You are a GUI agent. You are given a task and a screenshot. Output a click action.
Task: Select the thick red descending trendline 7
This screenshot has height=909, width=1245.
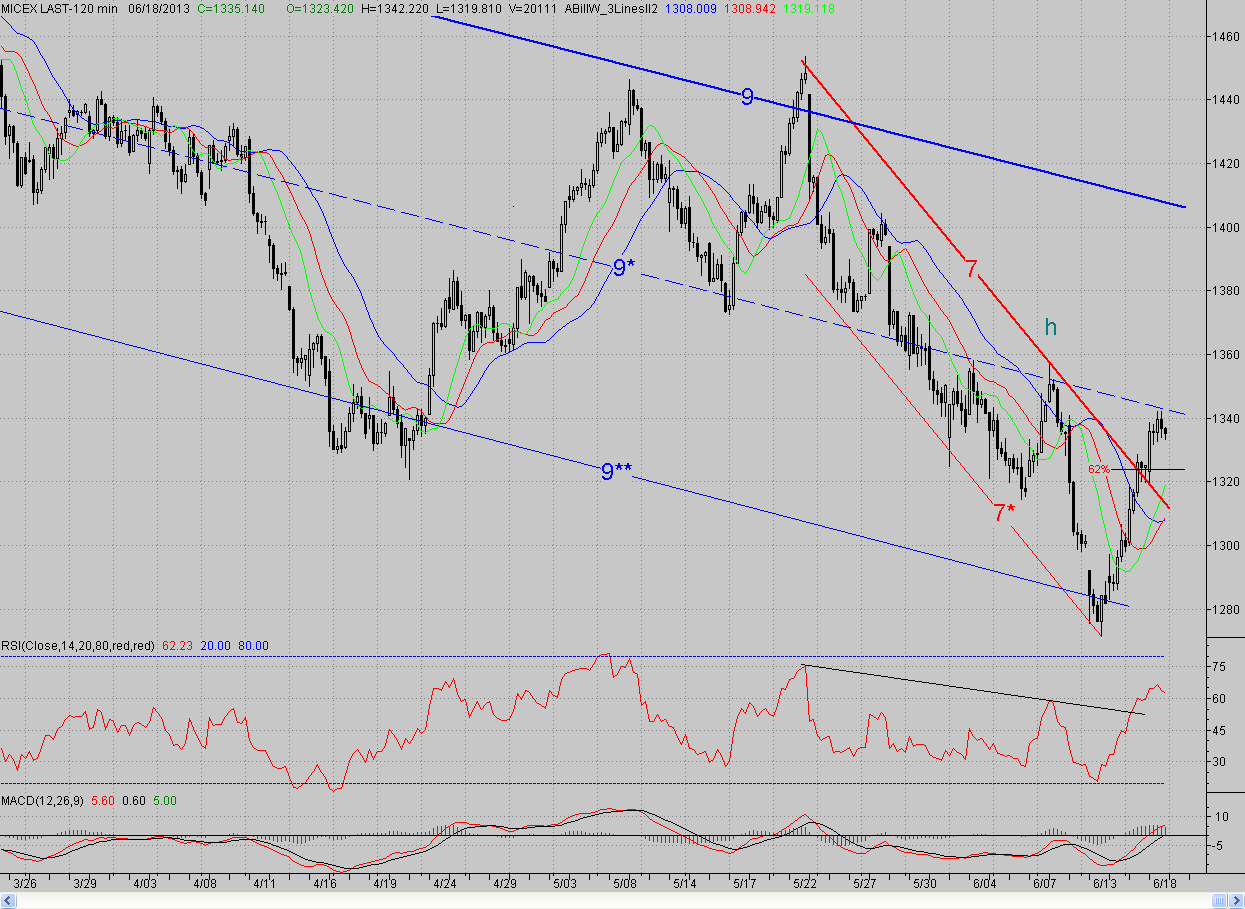pyautogui.click(x=985, y=282)
